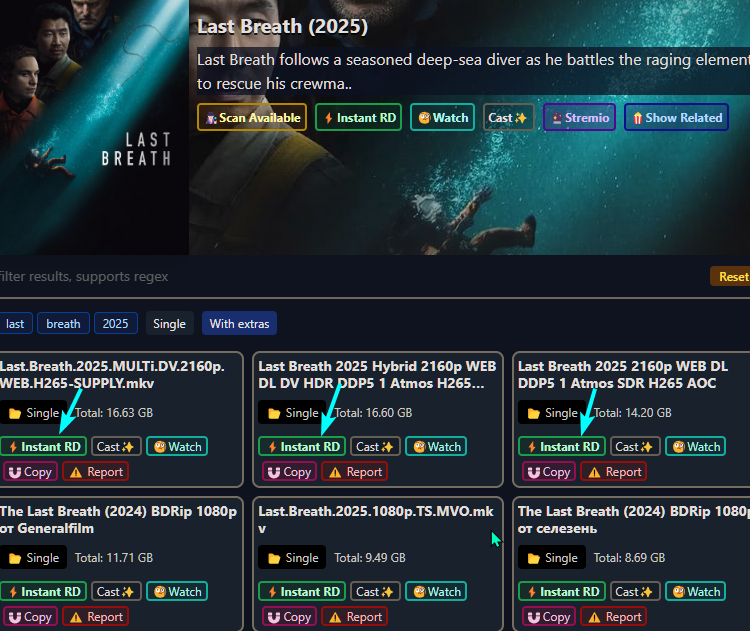This screenshot has width=750, height=631.
Task: Cast the BDRip селезень torrent
Action: (x=635, y=591)
